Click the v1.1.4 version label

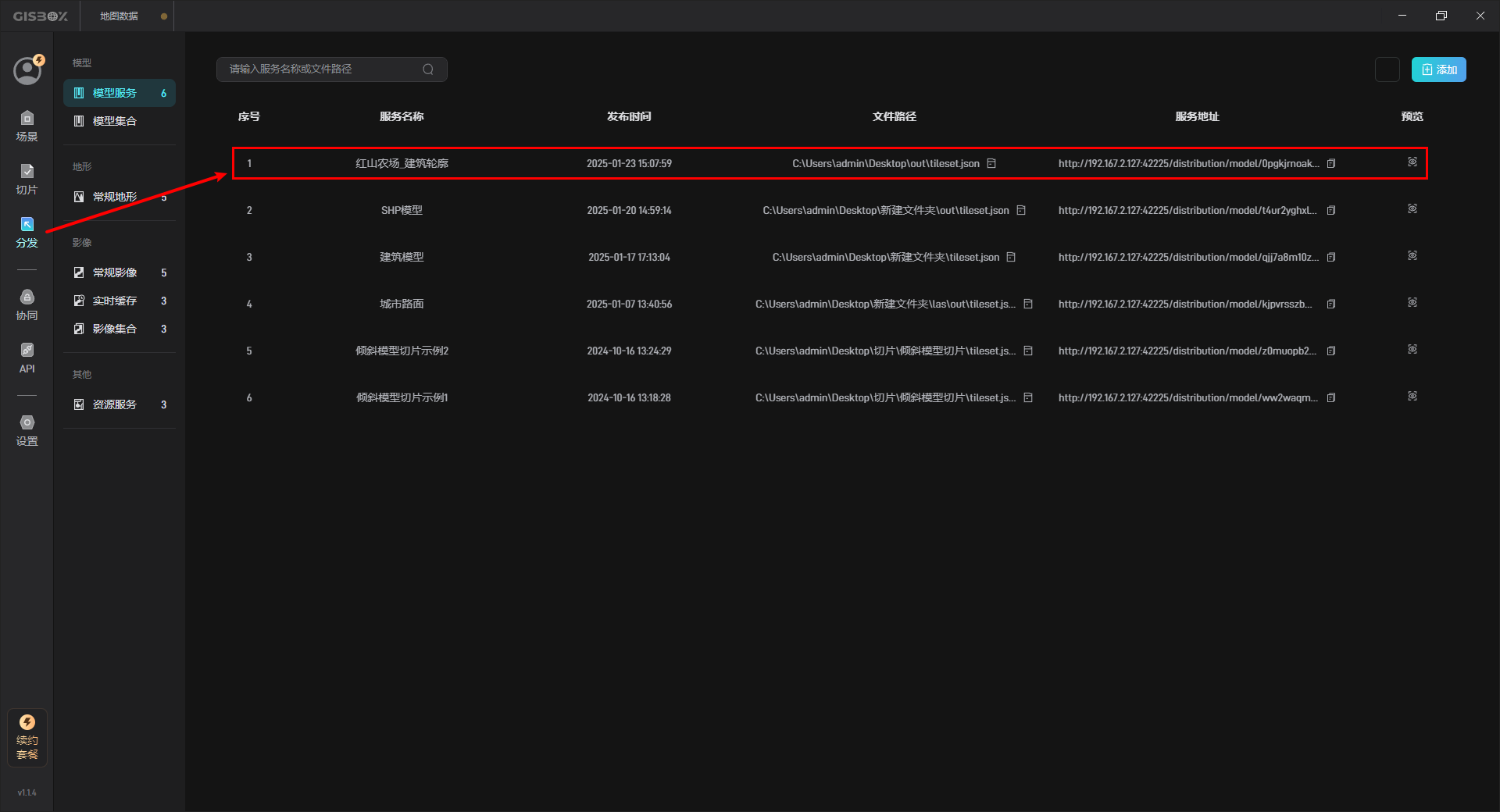27,792
